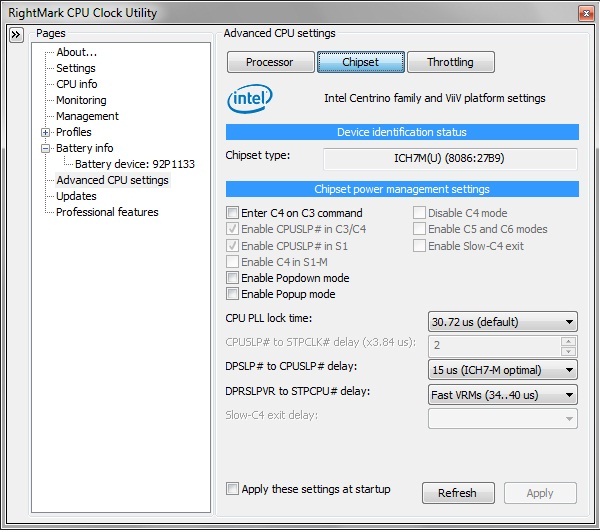Toggle Enable C4 in S1-M checkbox

pos(232,262)
